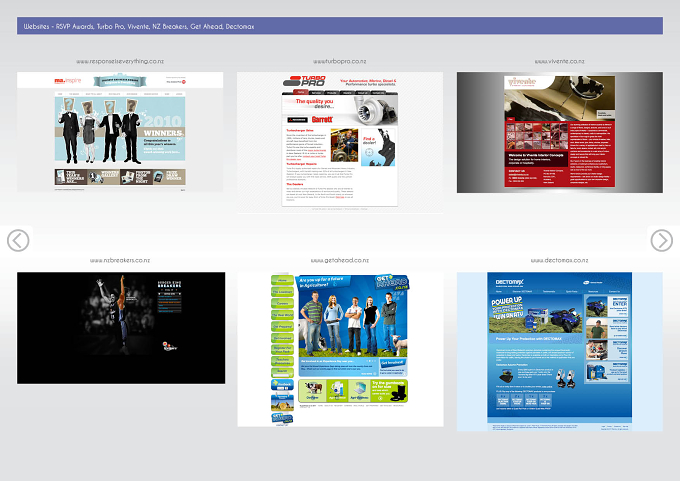Click the www.getahead.co.nz caption
This screenshot has width=680, height=481.
click(340, 260)
